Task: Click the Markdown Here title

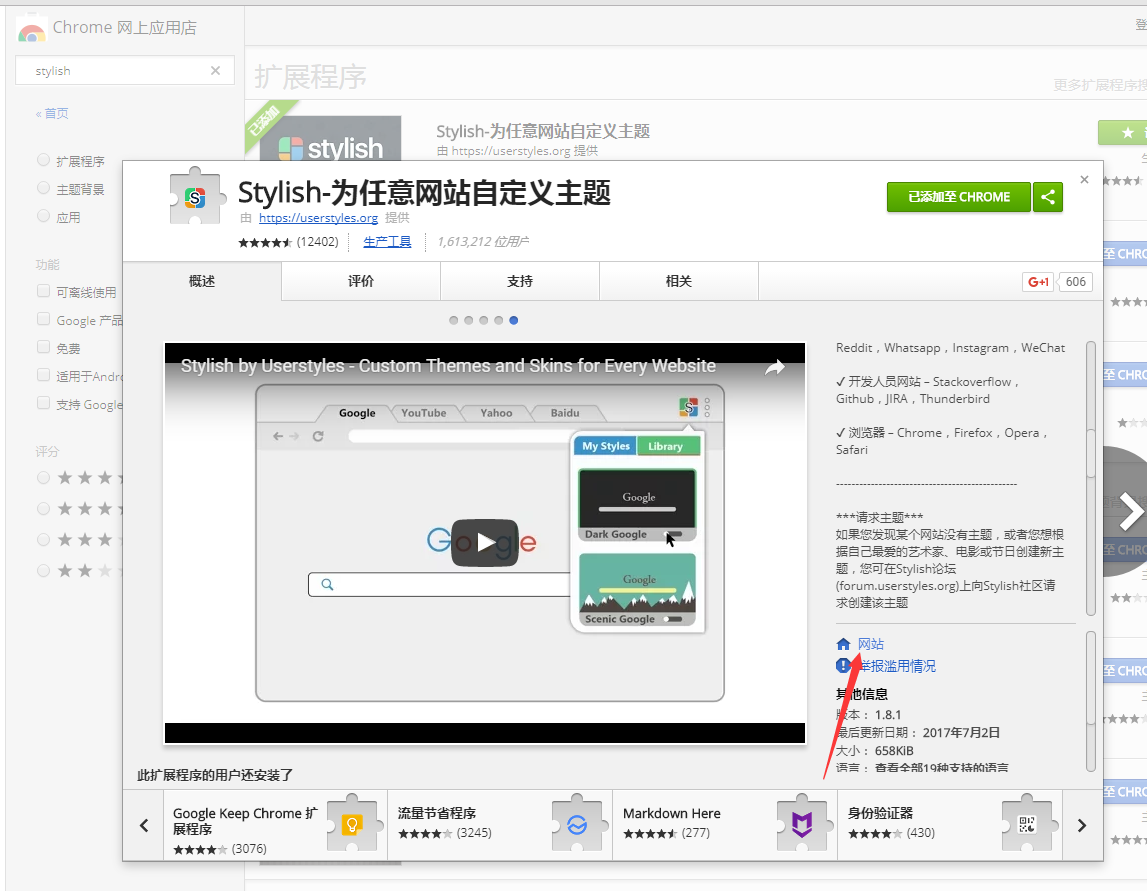Action: 672,813
